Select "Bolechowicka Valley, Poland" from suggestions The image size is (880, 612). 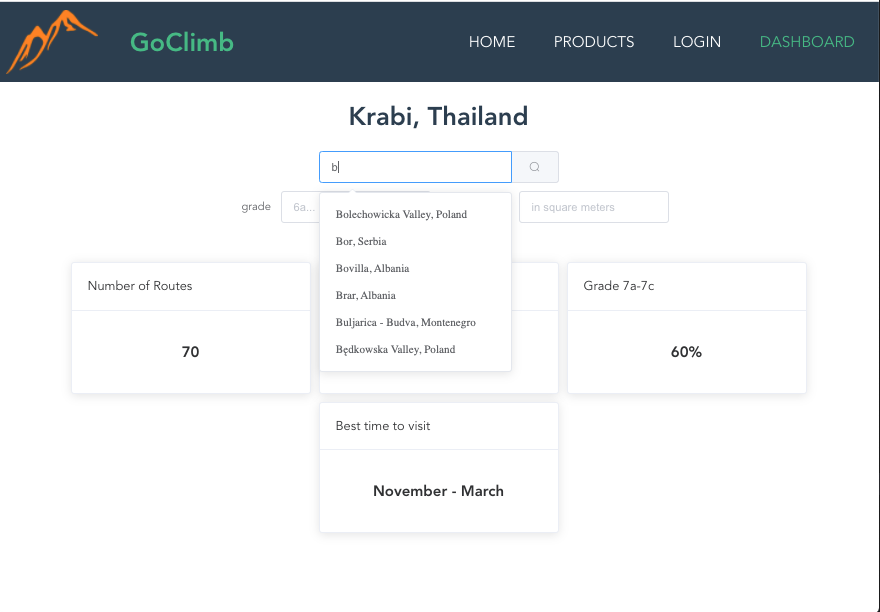(x=400, y=214)
